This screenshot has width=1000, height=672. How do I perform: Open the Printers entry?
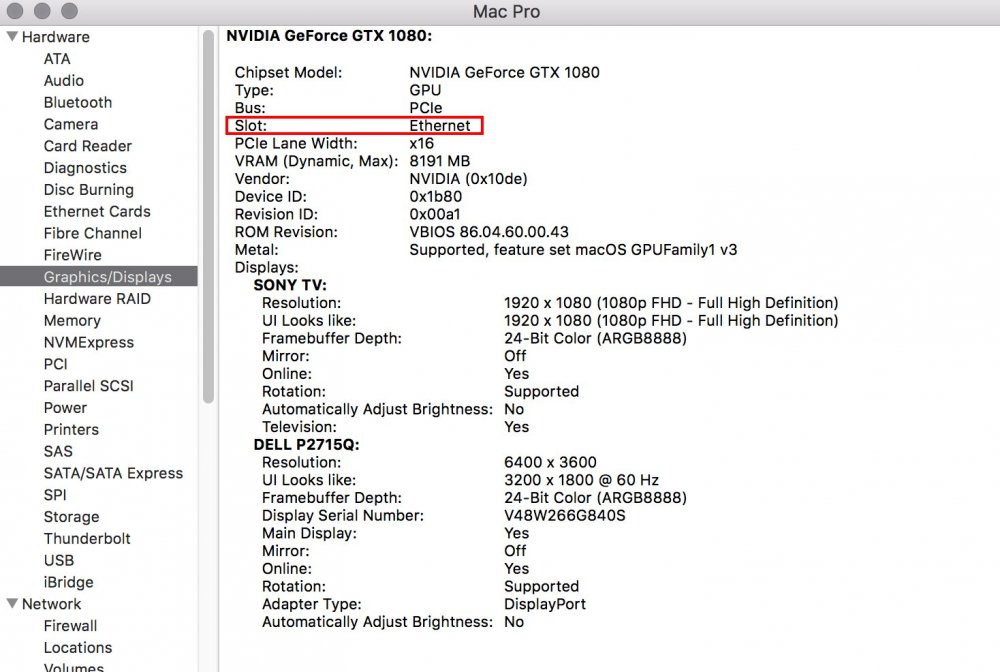(71, 429)
